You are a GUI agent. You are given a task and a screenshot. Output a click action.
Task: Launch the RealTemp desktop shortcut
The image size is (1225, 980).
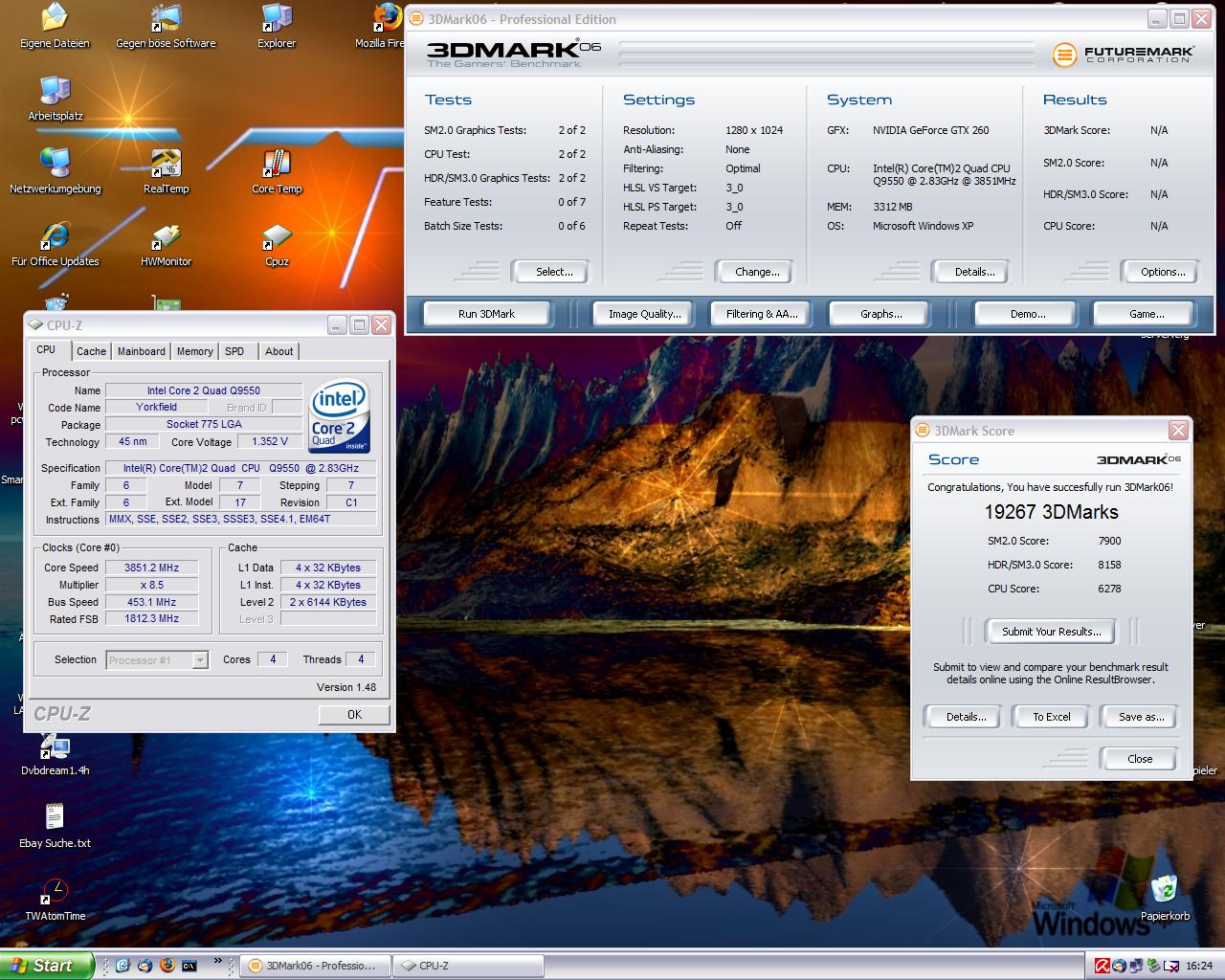[x=166, y=172]
